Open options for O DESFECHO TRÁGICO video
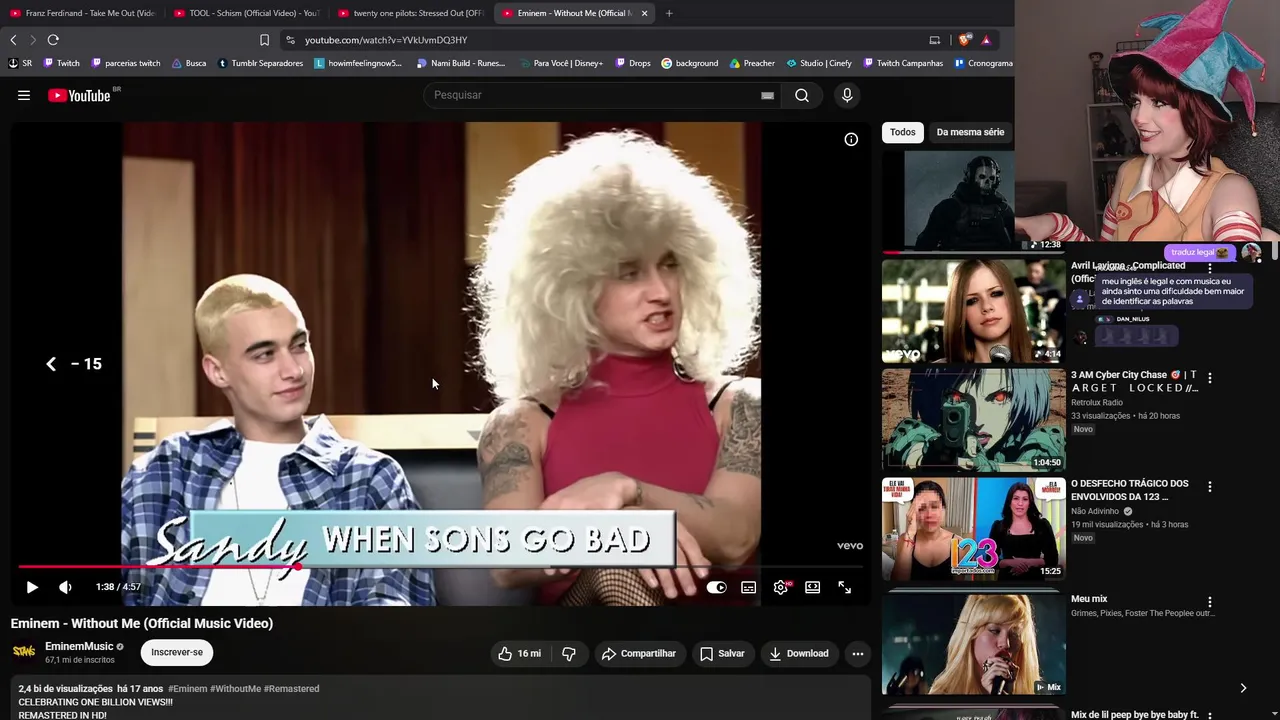The image size is (1280, 720). tap(1210, 487)
